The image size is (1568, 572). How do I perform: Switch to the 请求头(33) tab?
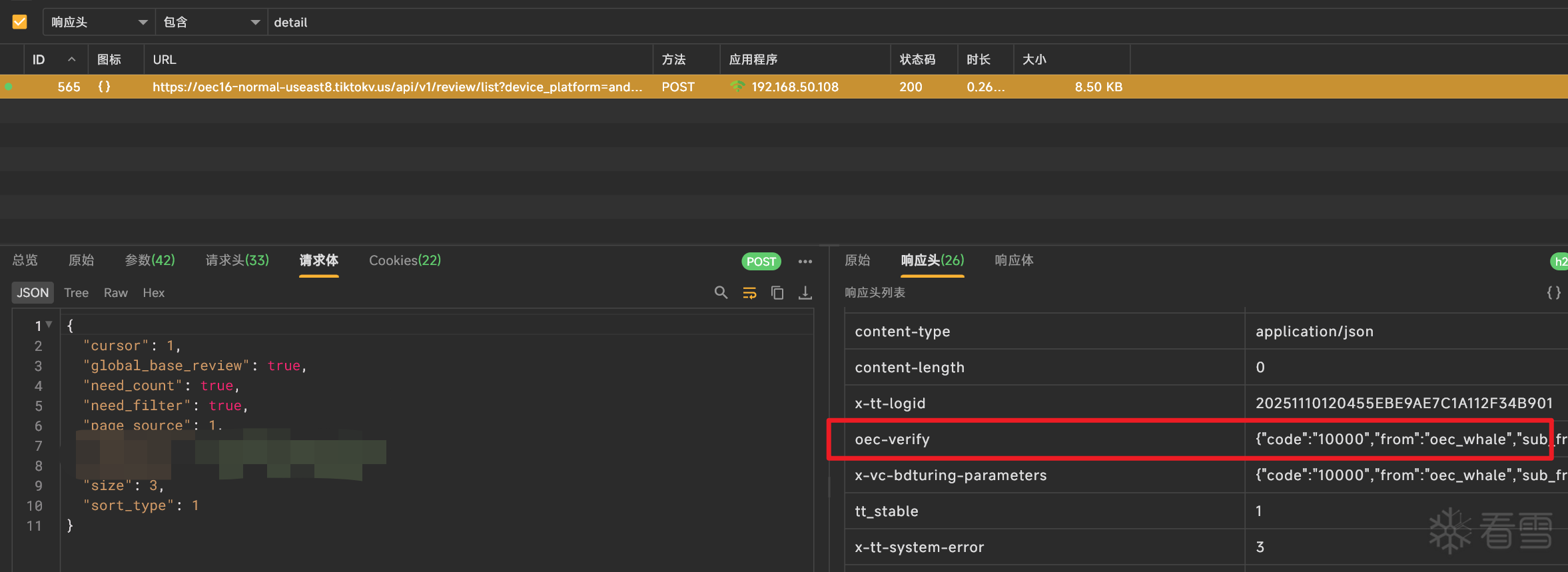click(x=237, y=260)
